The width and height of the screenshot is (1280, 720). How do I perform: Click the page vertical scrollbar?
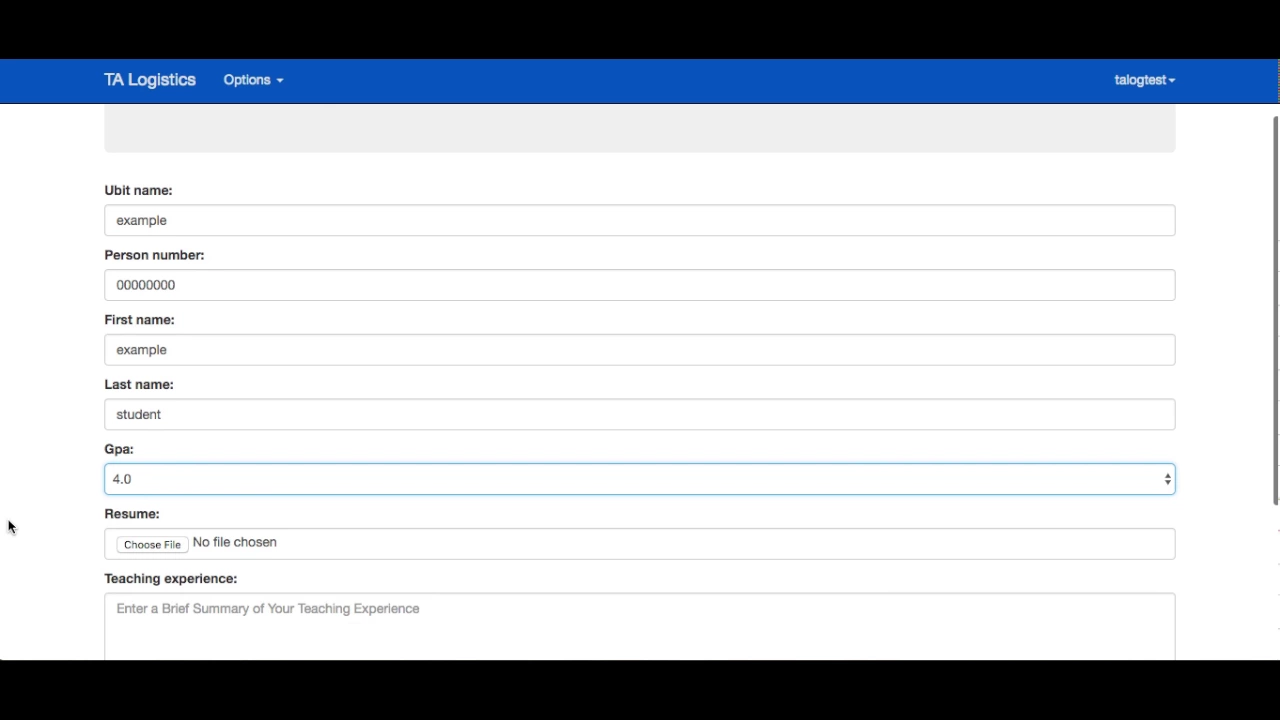[1275, 310]
